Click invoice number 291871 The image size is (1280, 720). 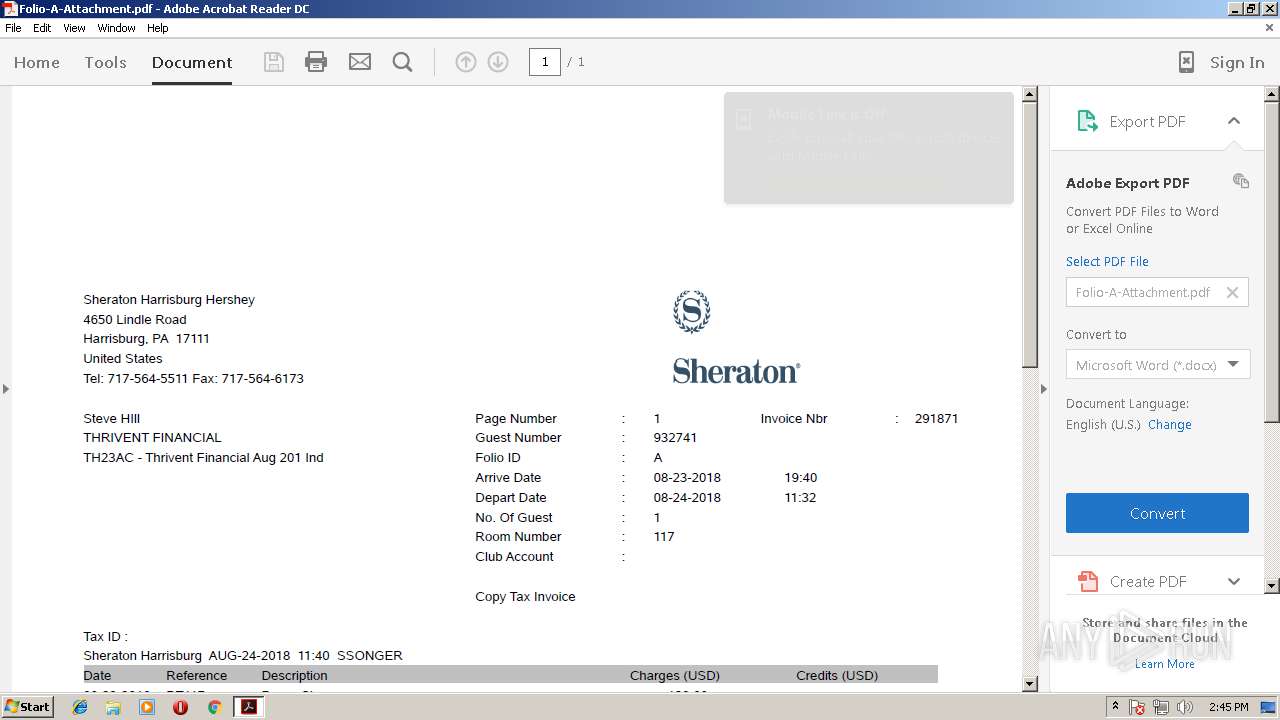point(936,418)
